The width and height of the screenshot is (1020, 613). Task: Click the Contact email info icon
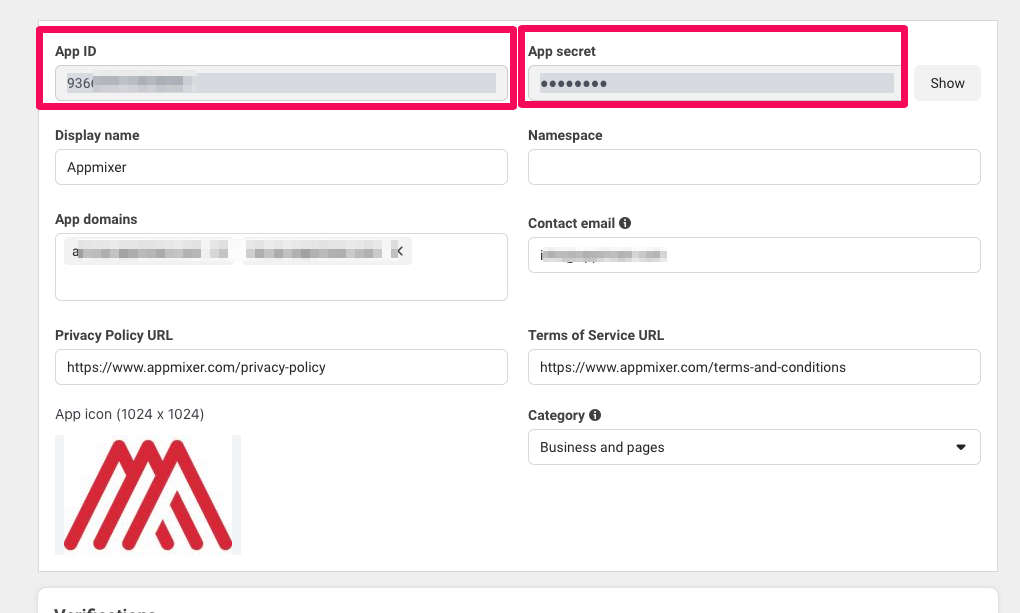point(625,224)
